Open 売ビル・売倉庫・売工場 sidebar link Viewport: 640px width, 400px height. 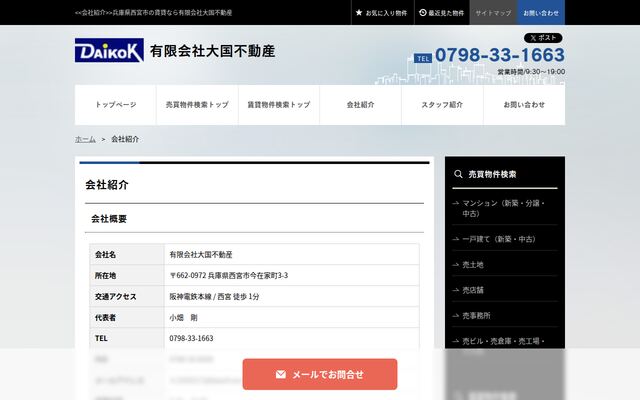pos(504,341)
